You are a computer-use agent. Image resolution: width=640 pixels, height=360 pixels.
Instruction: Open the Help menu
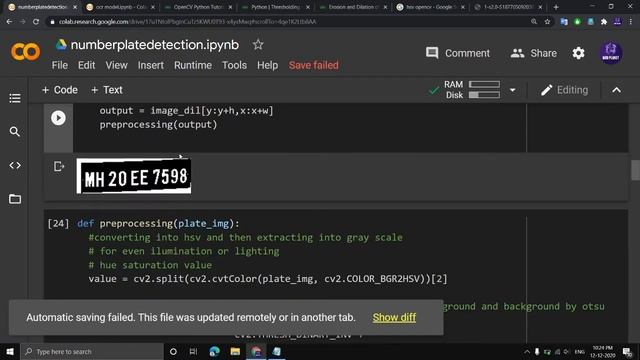click(x=267, y=65)
